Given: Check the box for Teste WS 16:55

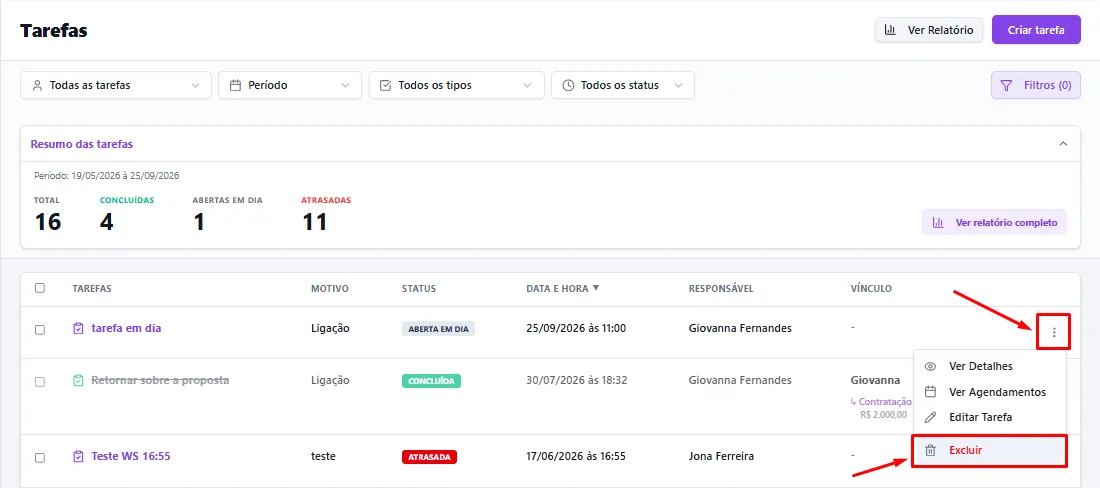Looking at the screenshot, I should [x=40, y=458].
